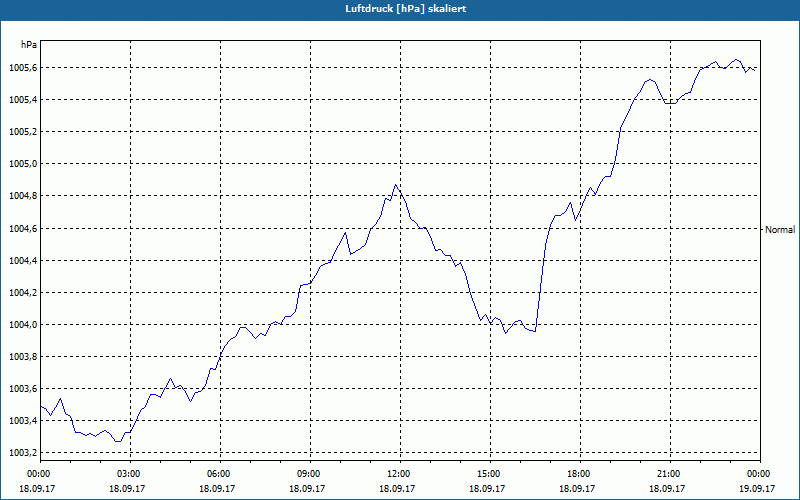Click the 'Normal' label right of the chart
Image resolution: width=800 pixels, height=500 pixels.
click(x=780, y=230)
